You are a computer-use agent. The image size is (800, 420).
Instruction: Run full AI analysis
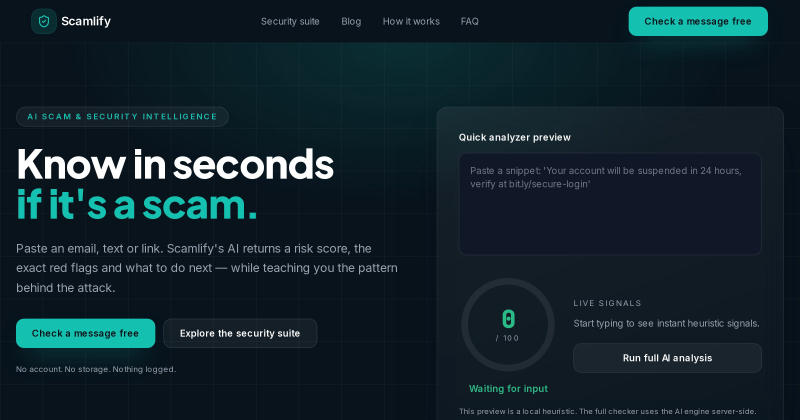click(667, 358)
